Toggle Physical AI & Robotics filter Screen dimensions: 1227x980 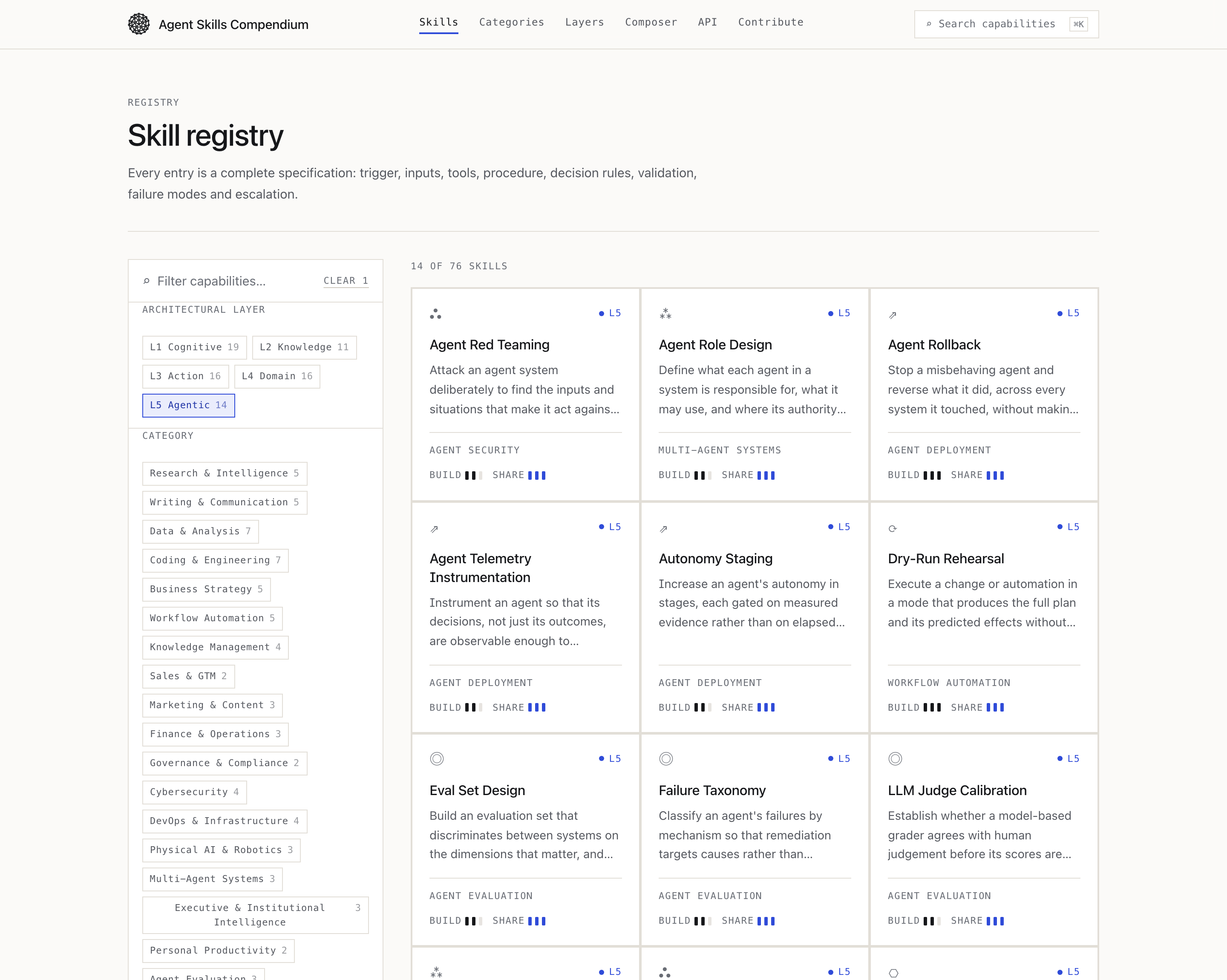click(222, 850)
